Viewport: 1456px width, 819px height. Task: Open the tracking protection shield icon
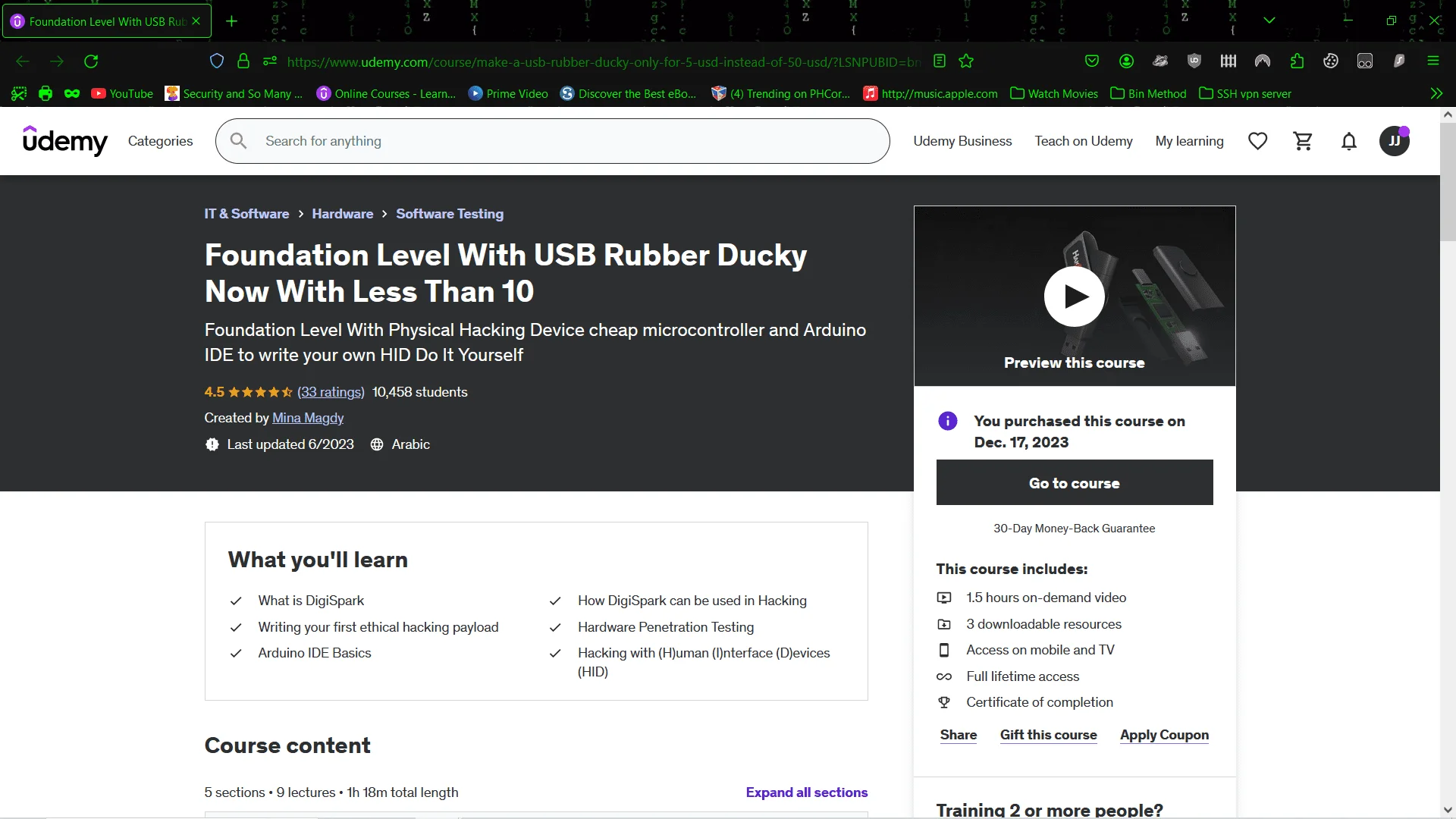click(x=217, y=61)
